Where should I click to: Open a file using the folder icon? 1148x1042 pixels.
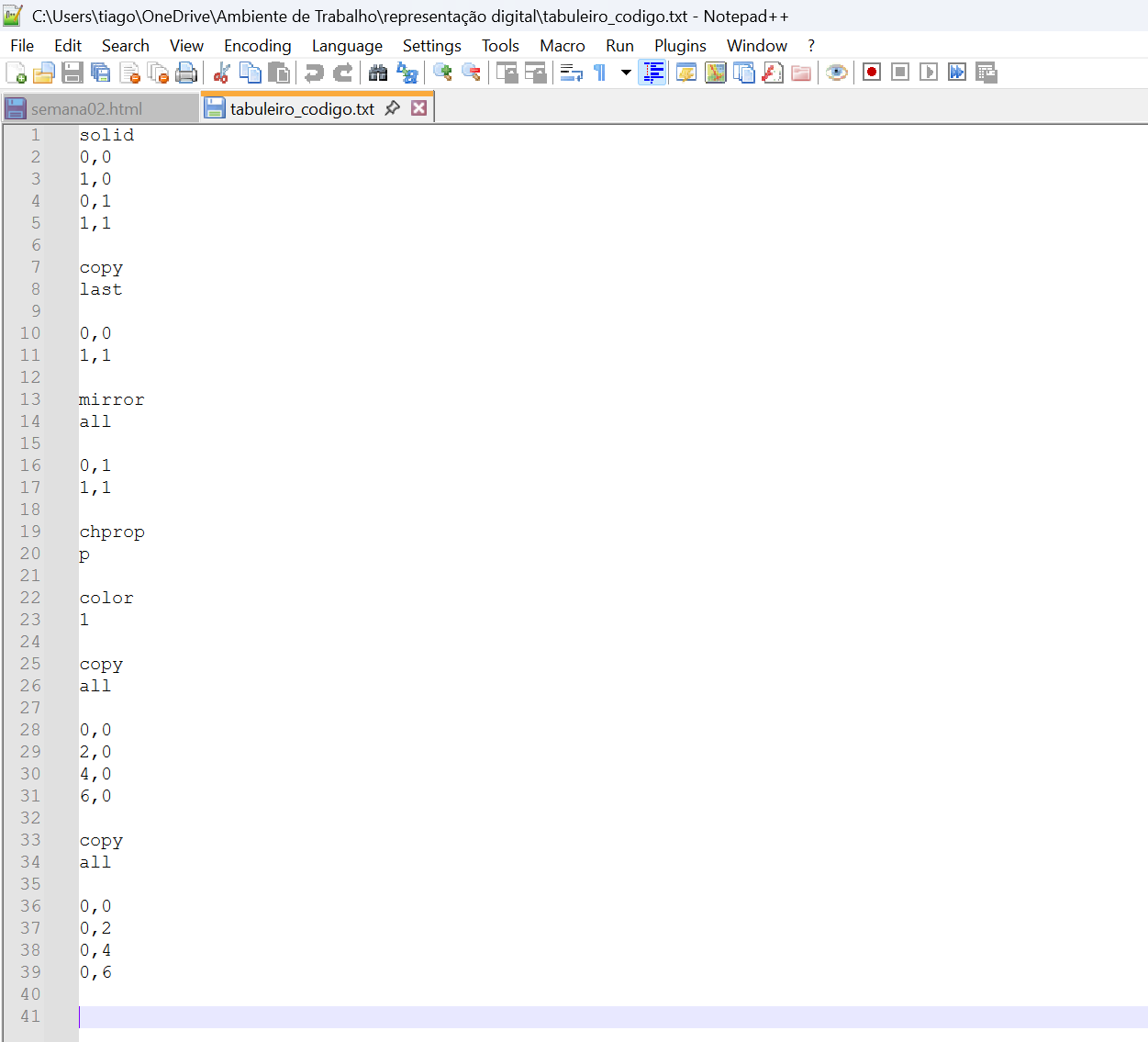43,73
